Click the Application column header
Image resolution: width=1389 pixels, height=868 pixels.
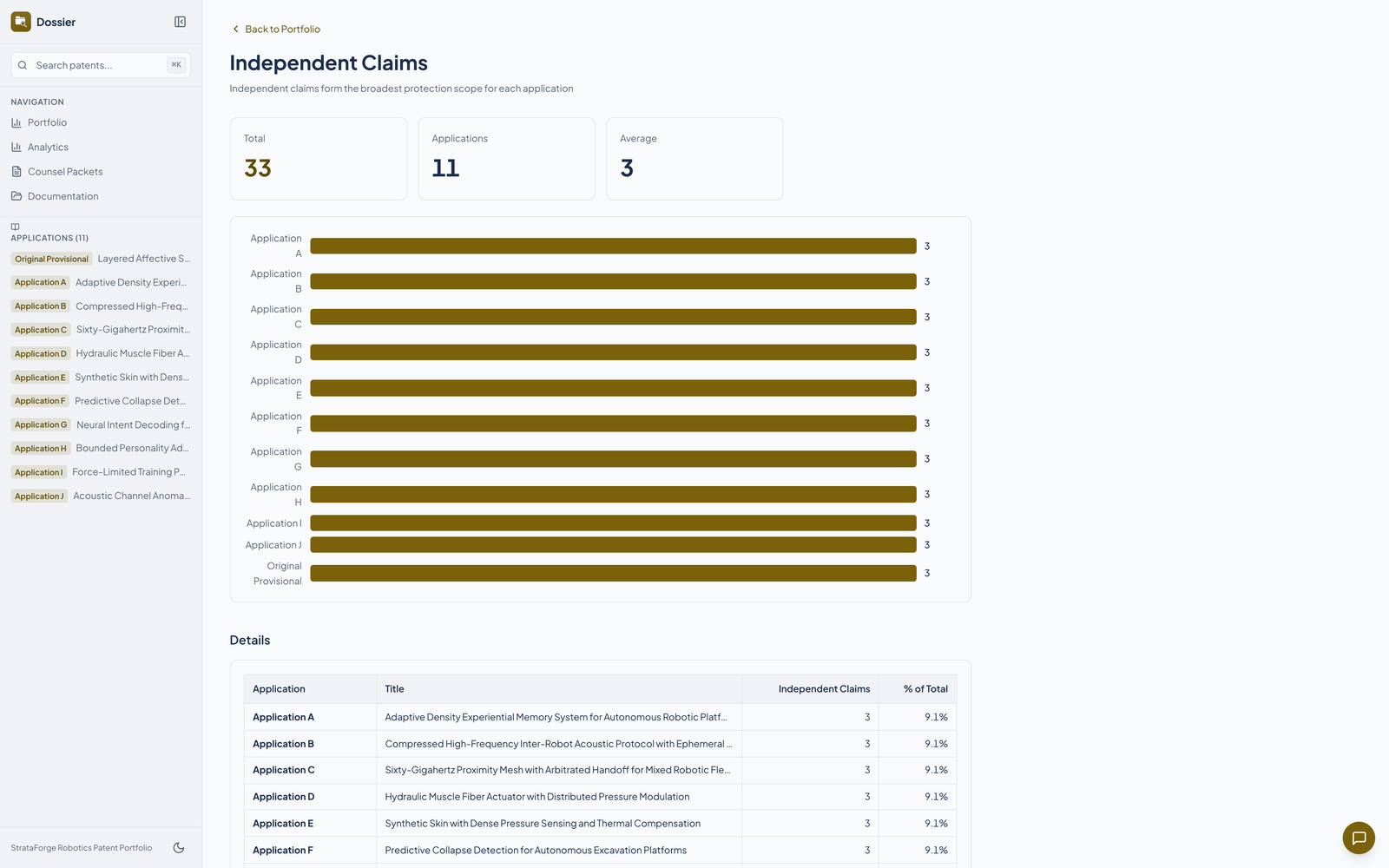pyautogui.click(x=310, y=689)
